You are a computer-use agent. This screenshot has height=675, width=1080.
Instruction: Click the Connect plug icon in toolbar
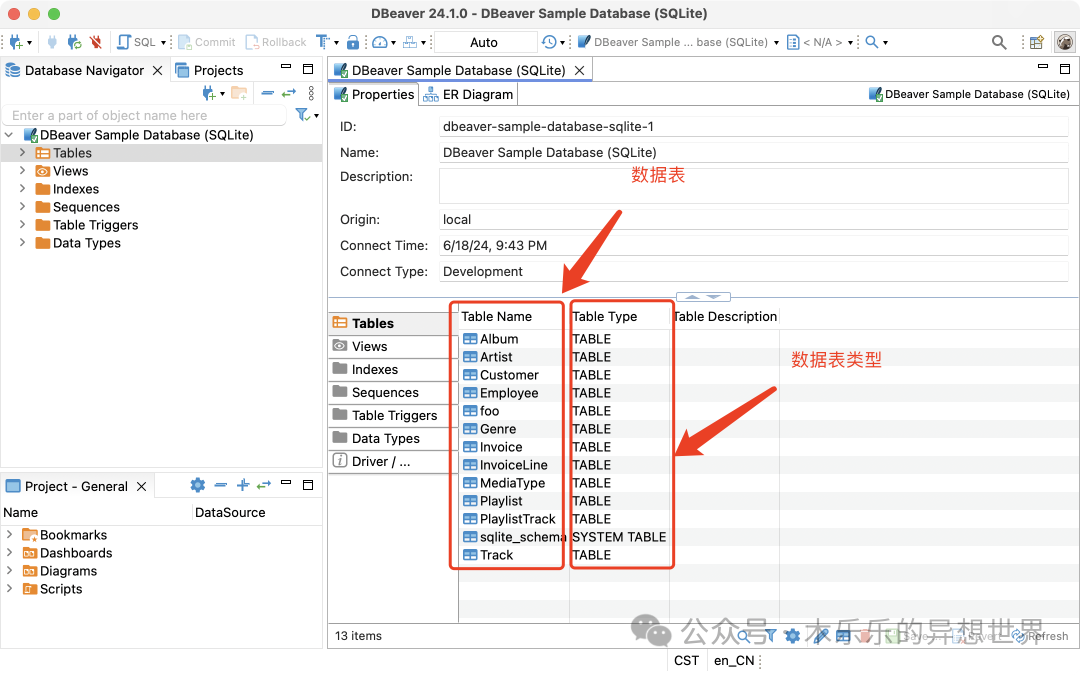pyautogui.click(x=52, y=42)
